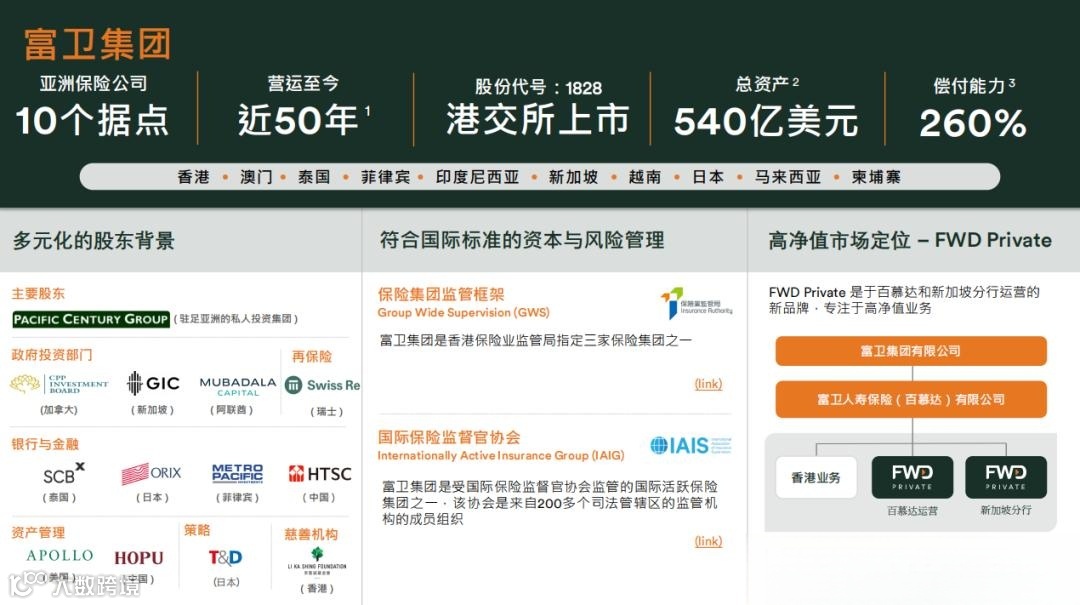Click the 540亿美元 total assets figure

tap(766, 122)
